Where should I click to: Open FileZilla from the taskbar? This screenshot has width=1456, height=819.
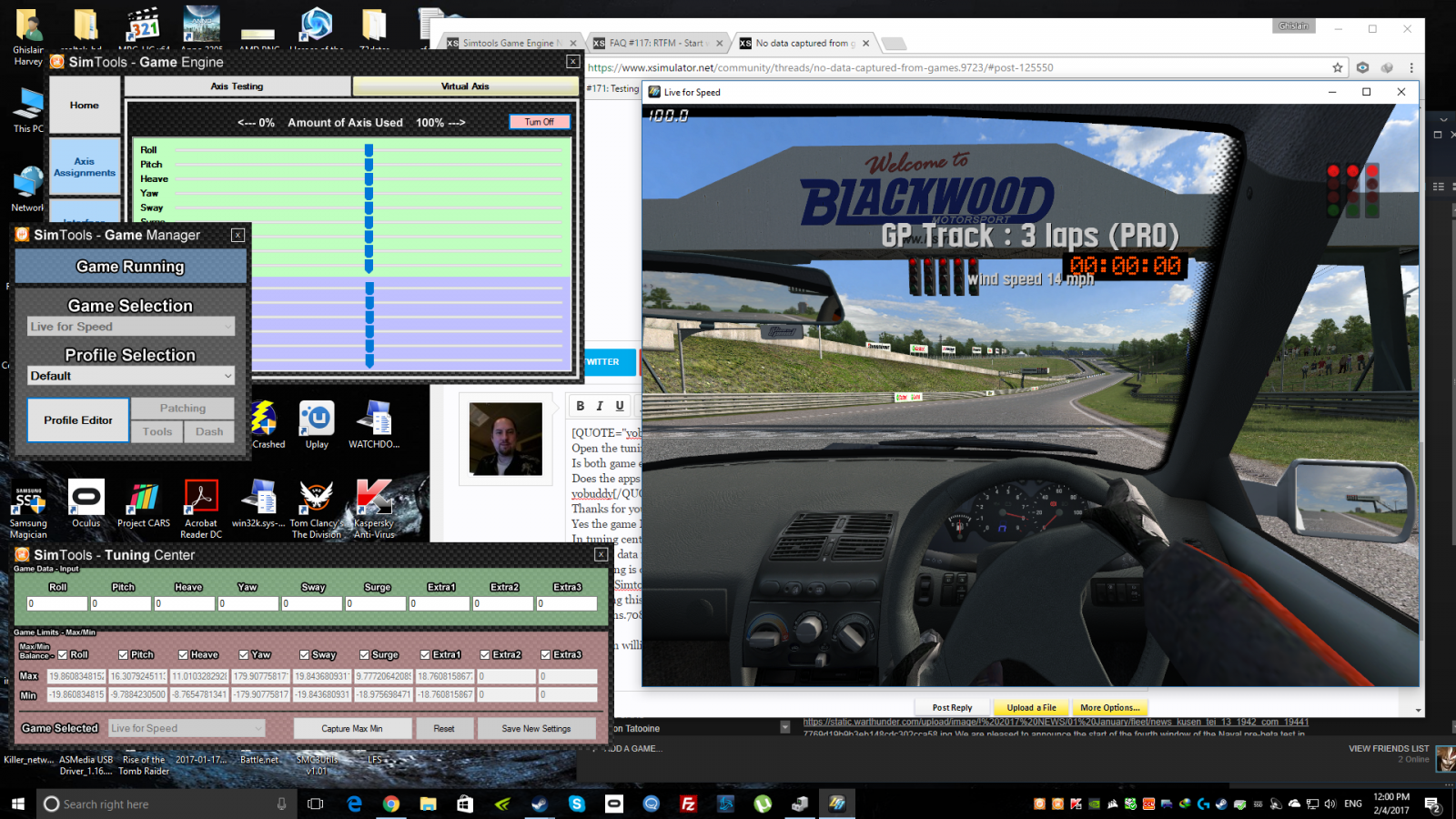click(688, 804)
